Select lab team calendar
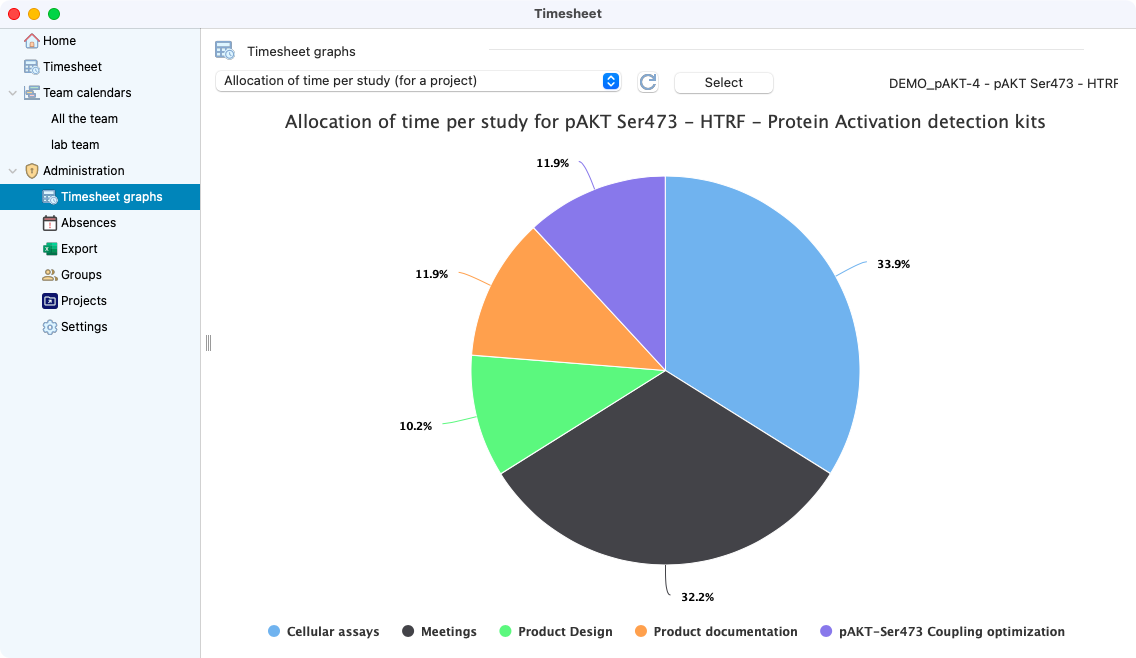Screen dimensions: 1136x658 click(x=75, y=145)
